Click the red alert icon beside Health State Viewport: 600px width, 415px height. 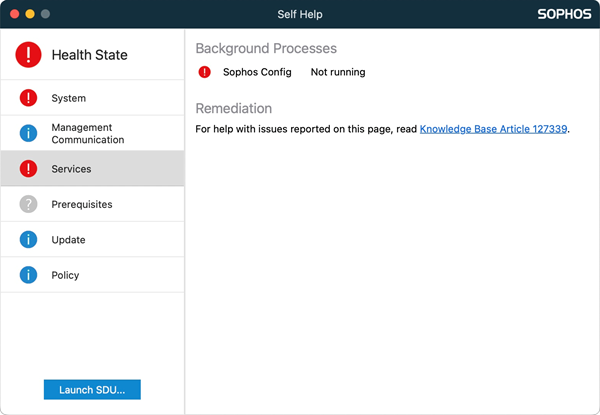28,55
